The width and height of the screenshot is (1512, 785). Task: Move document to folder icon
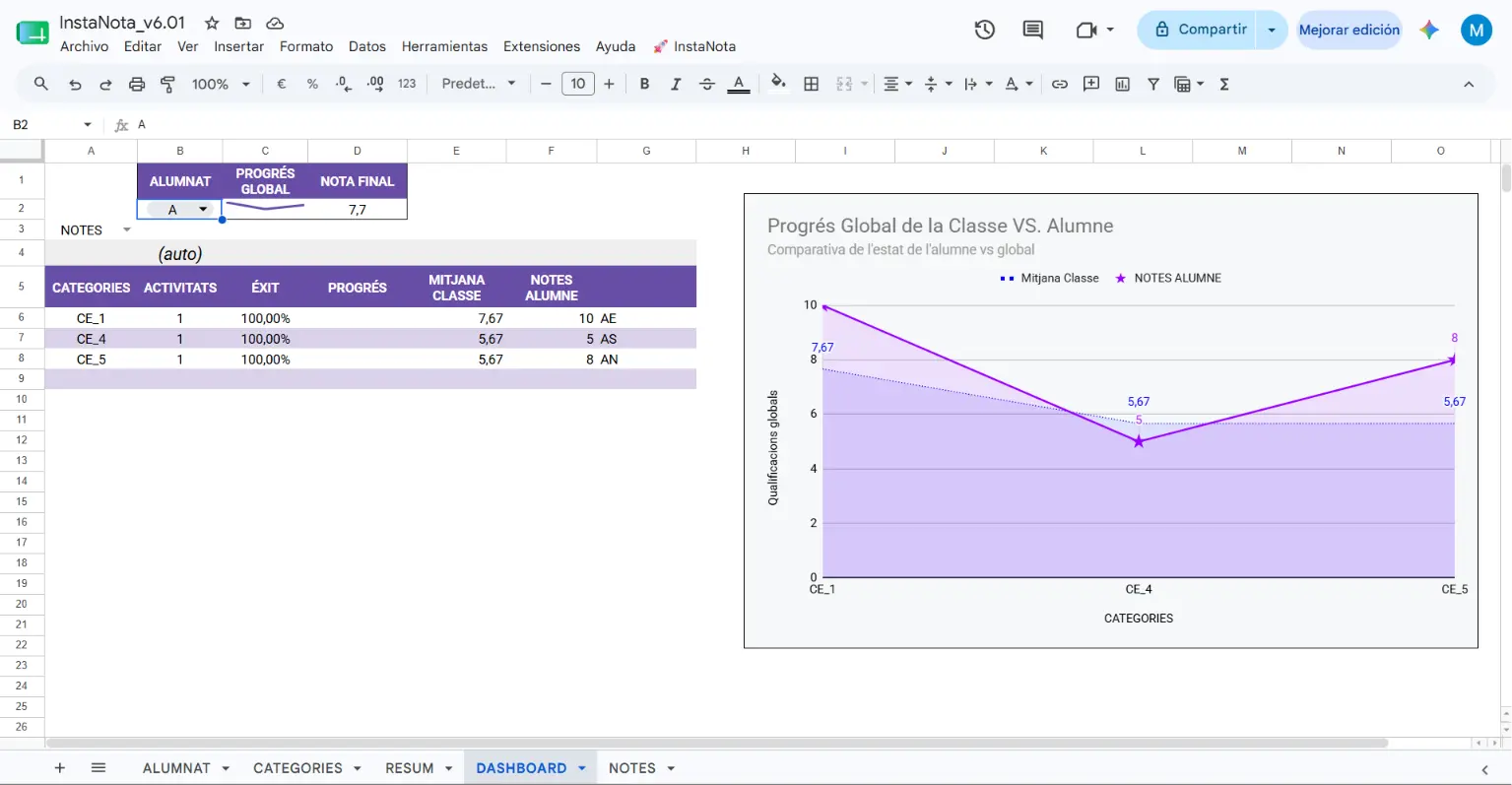click(243, 23)
